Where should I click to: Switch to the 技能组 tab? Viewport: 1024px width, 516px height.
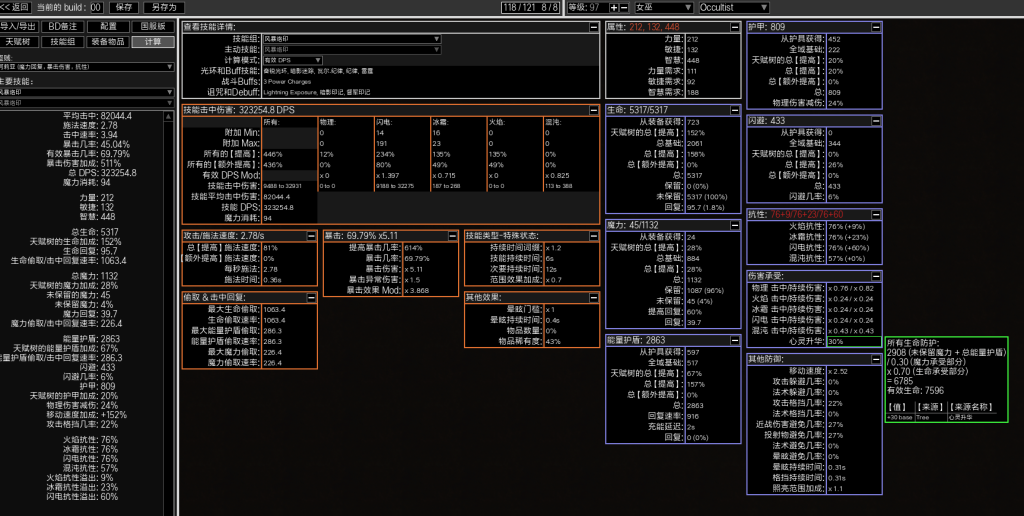(63, 42)
